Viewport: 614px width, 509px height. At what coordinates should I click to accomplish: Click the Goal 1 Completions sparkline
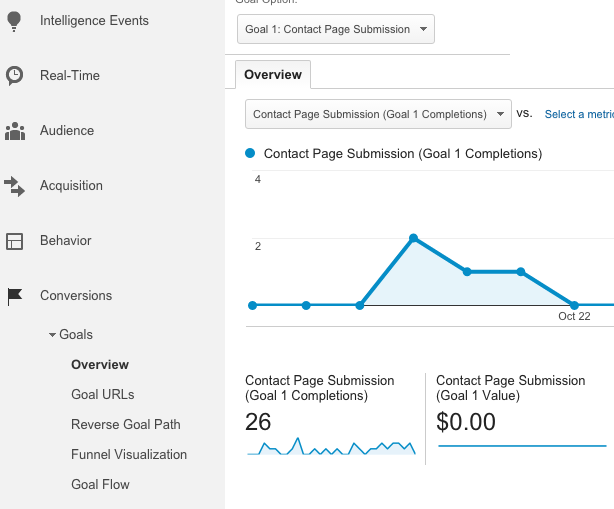tap(331, 448)
